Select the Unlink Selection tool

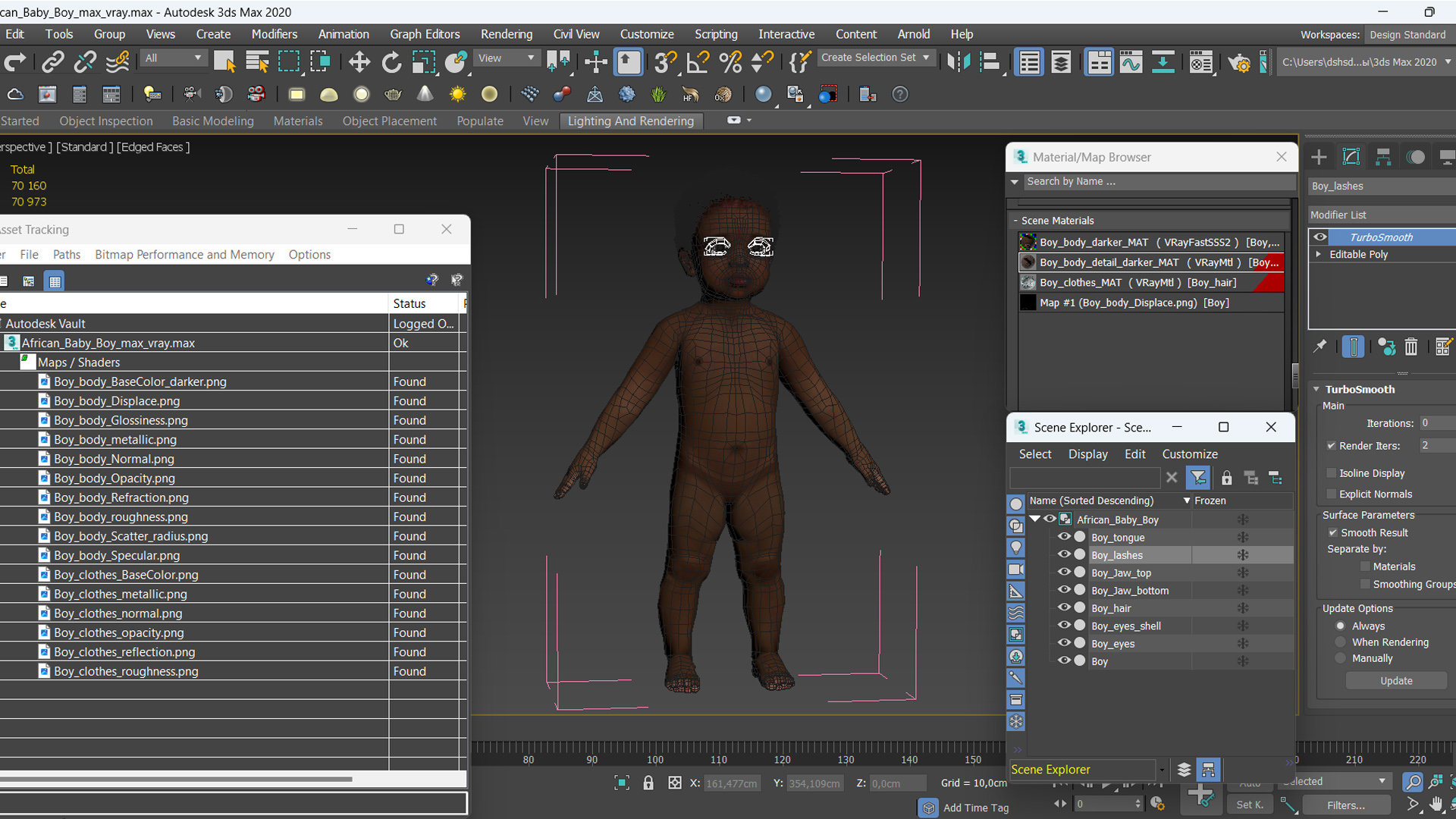85,62
